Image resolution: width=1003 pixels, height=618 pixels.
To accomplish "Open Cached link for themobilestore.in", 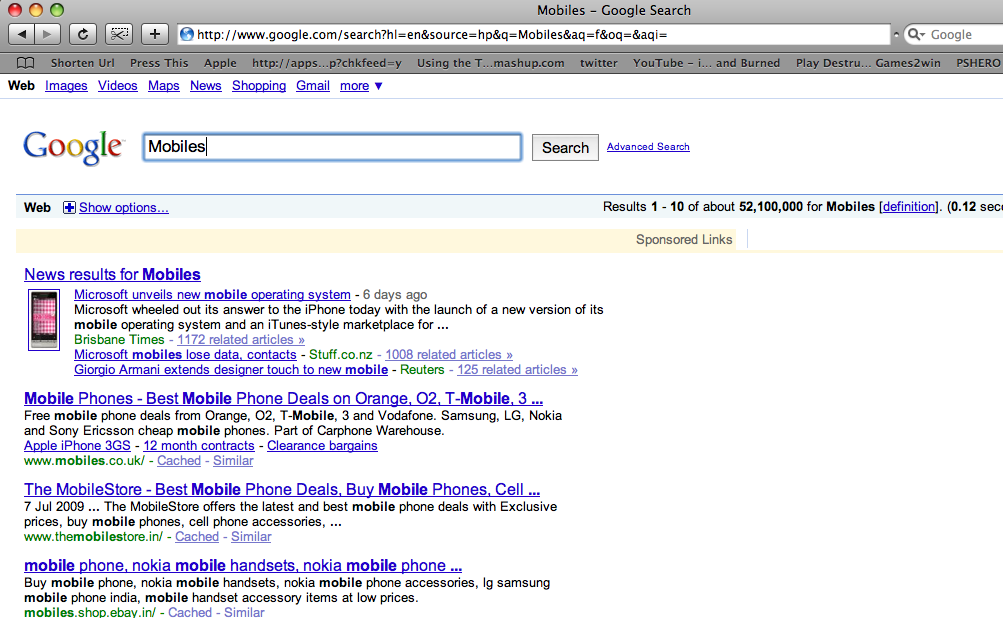I will pyautogui.click(x=197, y=537).
